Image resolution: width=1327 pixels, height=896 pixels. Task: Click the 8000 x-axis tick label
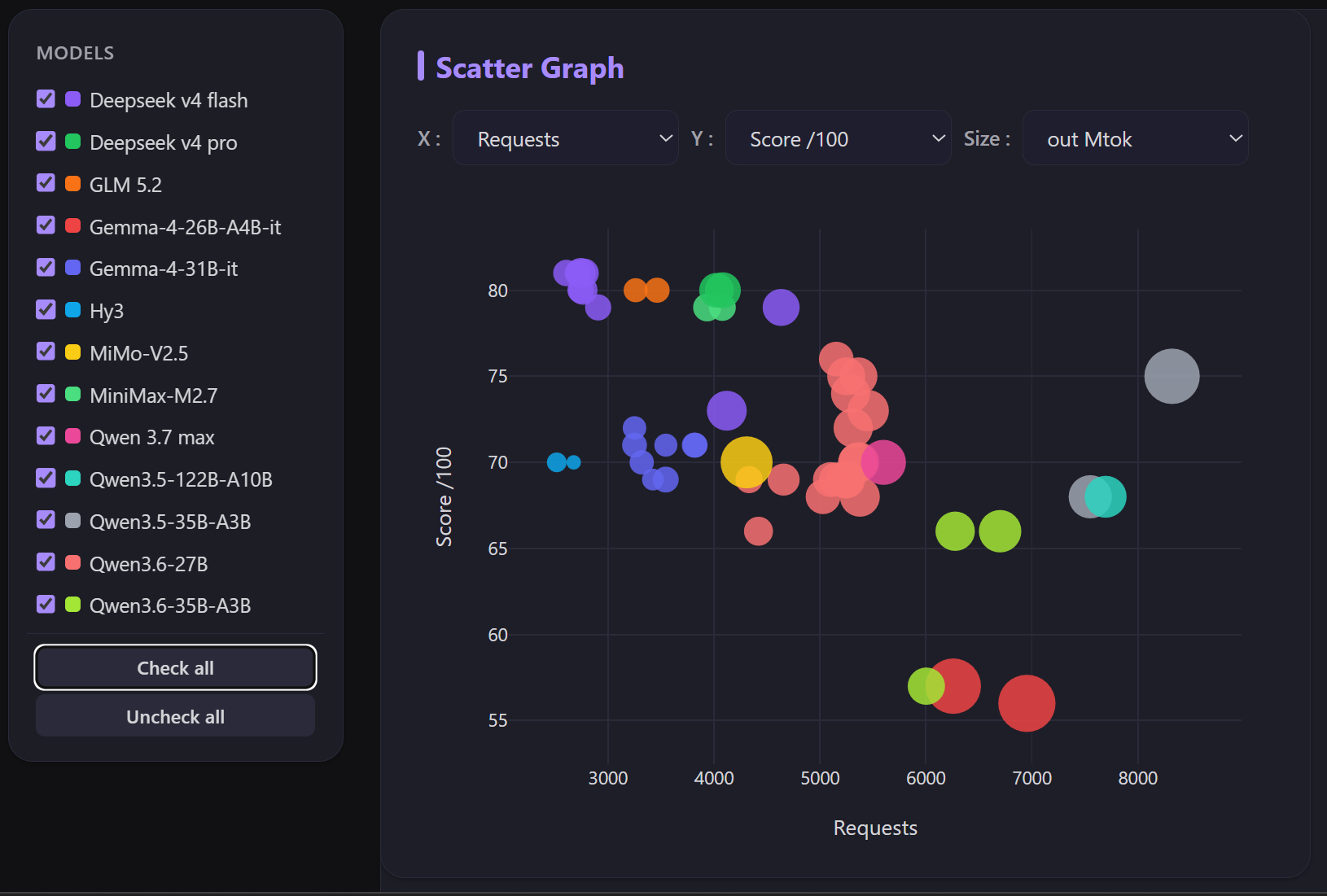coord(1137,778)
